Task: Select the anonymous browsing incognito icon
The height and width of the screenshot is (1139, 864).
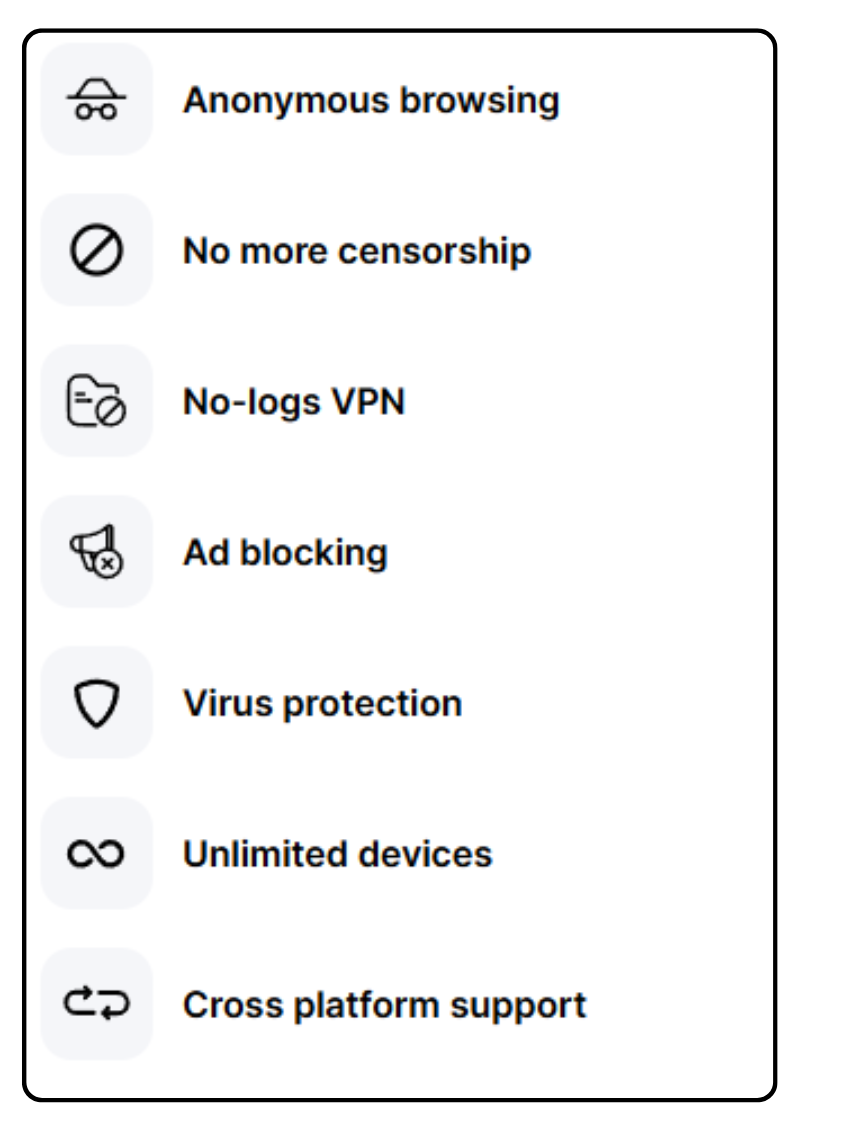Action: [x=97, y=97]
